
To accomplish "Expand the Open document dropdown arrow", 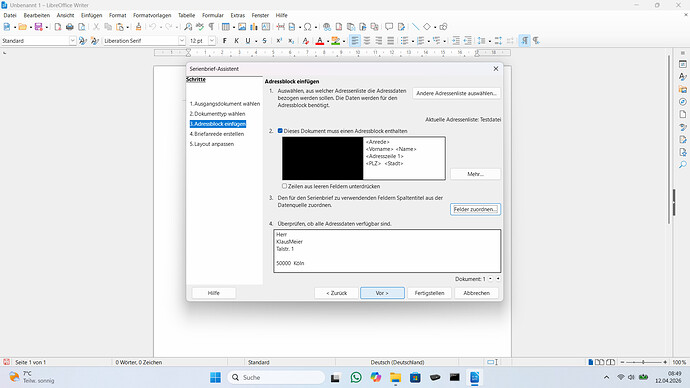I will tap(30, 27).
